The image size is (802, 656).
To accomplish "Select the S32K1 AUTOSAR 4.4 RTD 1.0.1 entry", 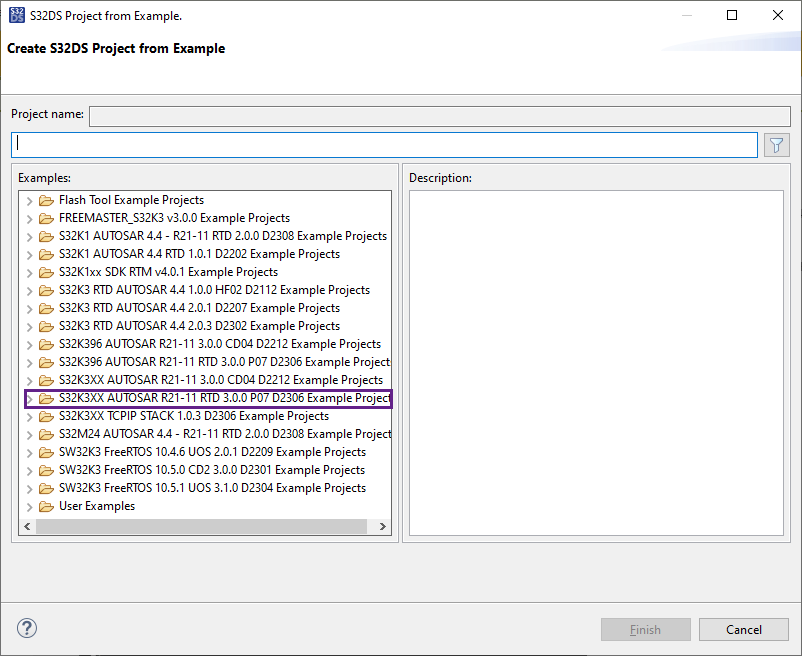I will click(x=180, y=254).
